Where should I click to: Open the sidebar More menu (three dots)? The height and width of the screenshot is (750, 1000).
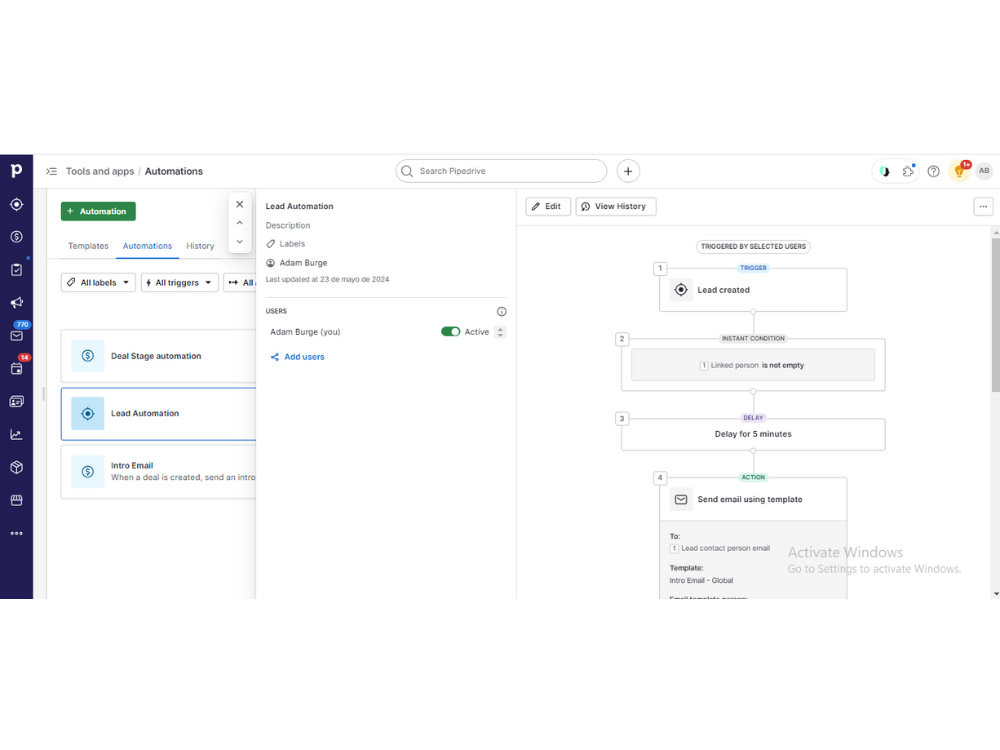[17, 533]
